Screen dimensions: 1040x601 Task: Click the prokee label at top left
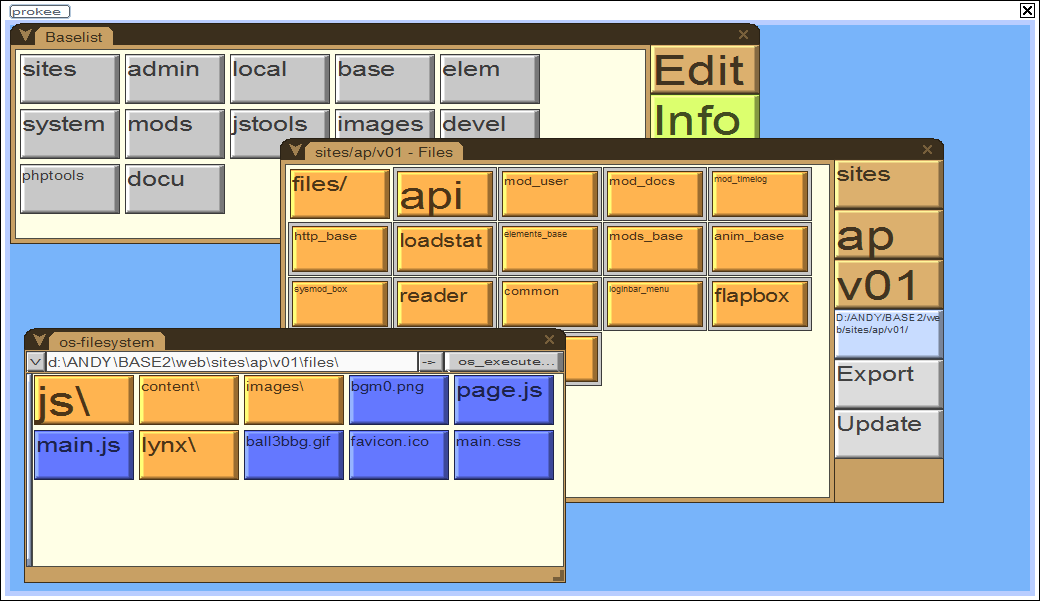point(40,12)
